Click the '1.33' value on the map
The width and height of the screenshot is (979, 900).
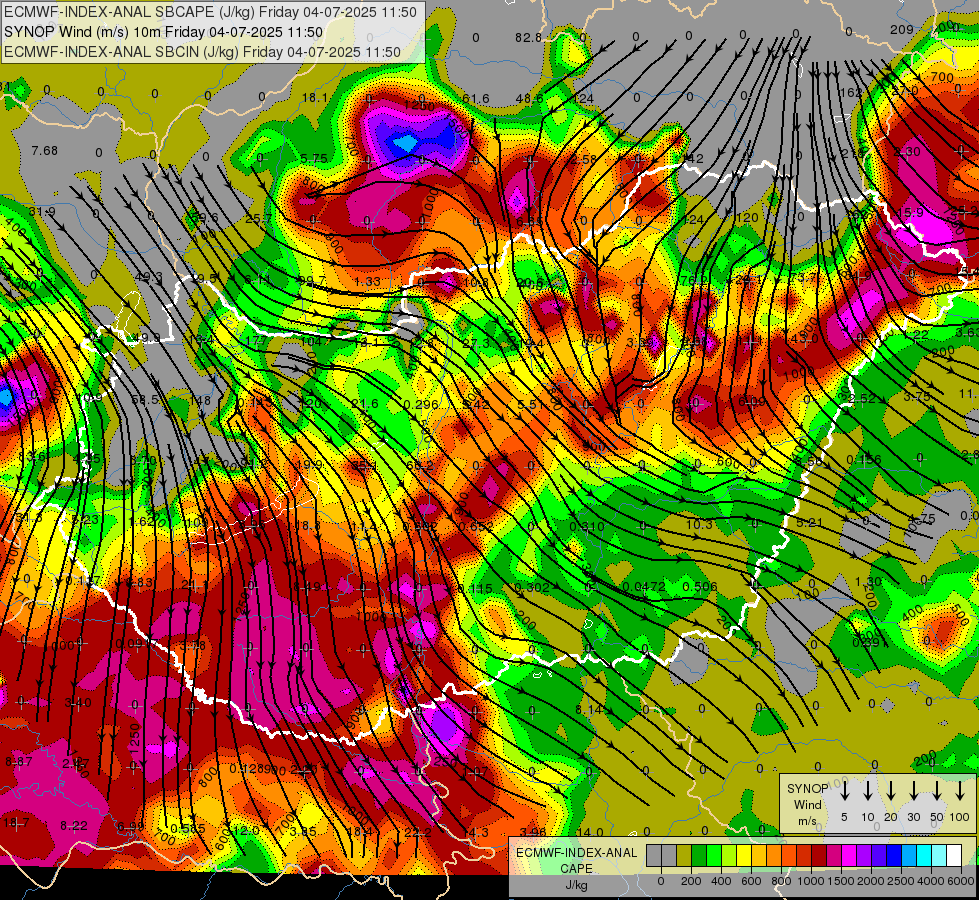367,281
